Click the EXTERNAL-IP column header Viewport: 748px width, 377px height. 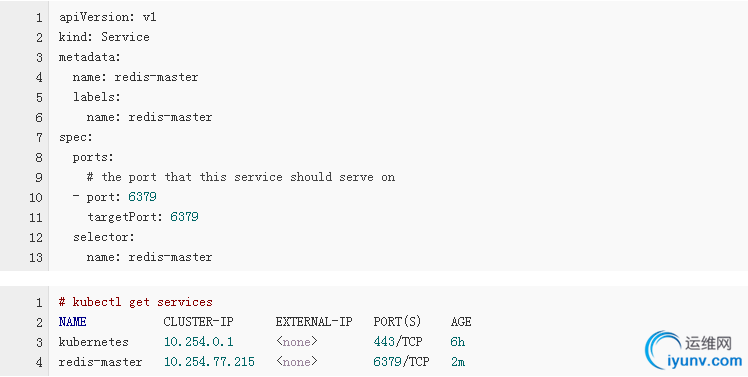(x=314, y=322)
